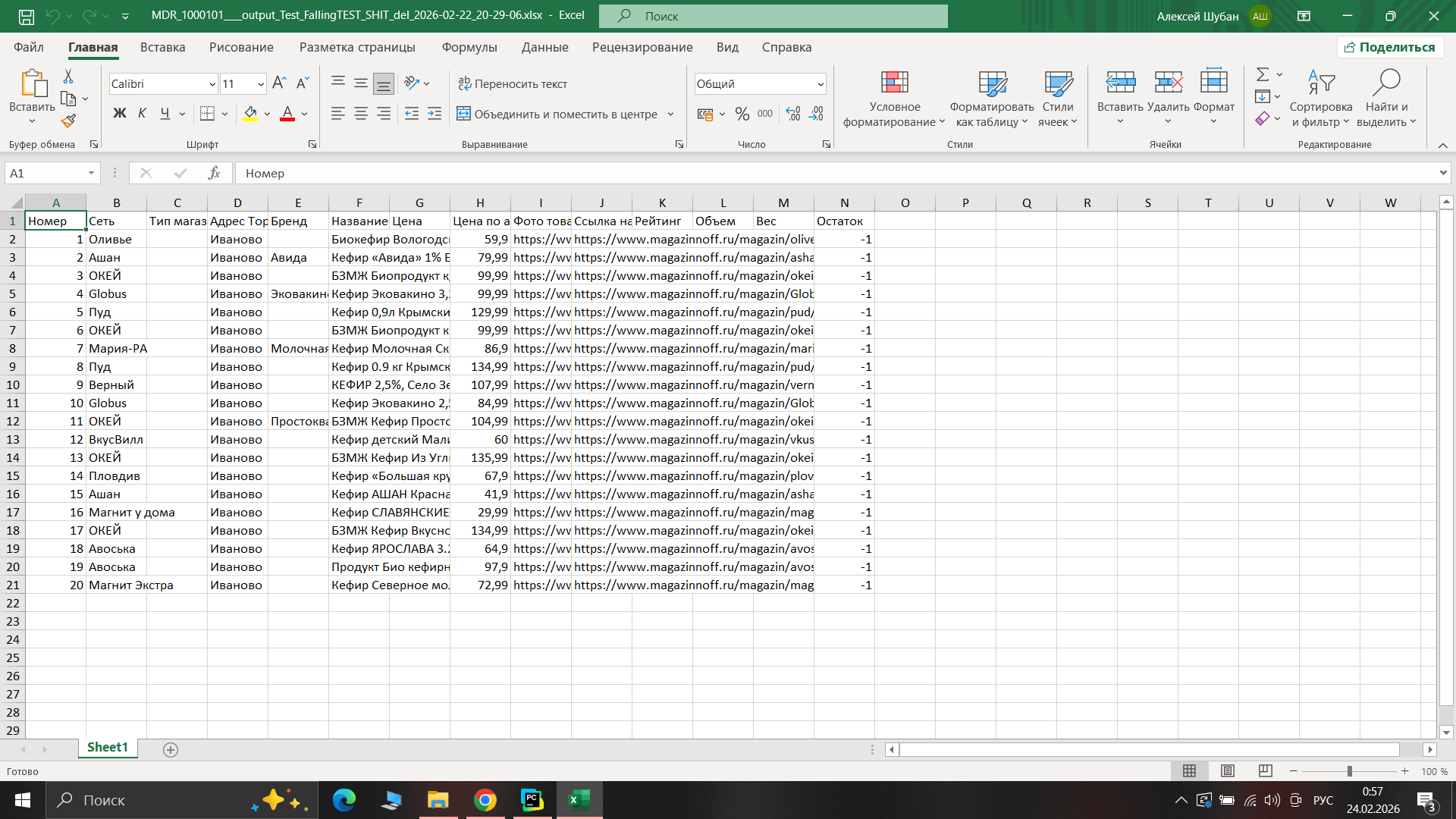This screenshot has height=819, width=1456.
Task: Open the Формулы ribbon tab
Action: (x=469, y=47)
